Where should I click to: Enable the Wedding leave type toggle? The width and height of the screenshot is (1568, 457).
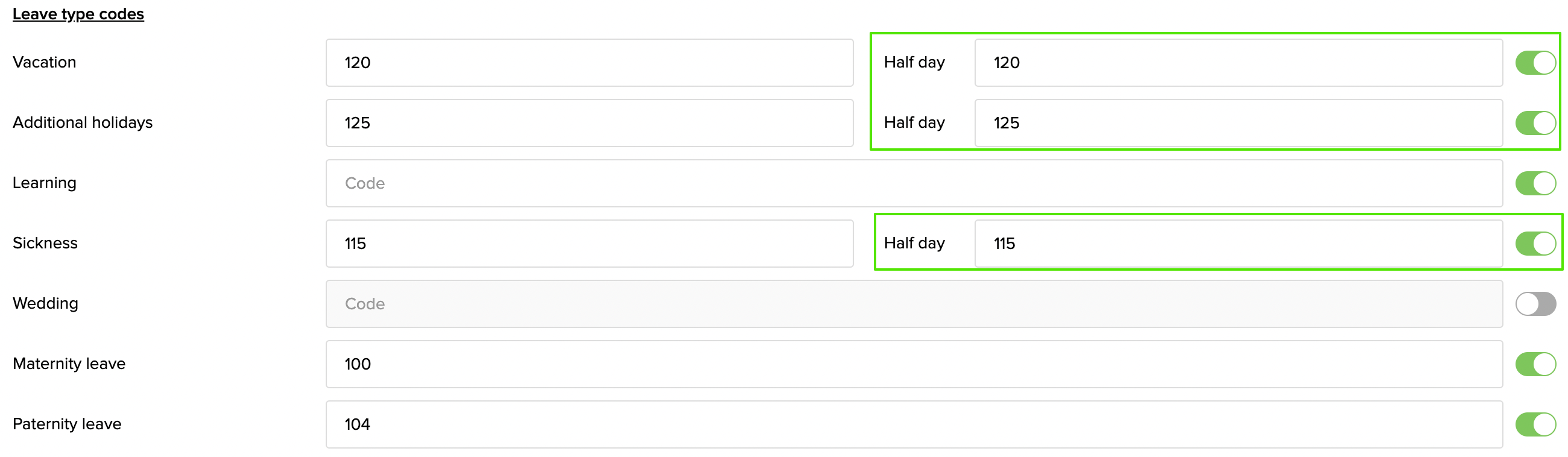[1535, 304]
